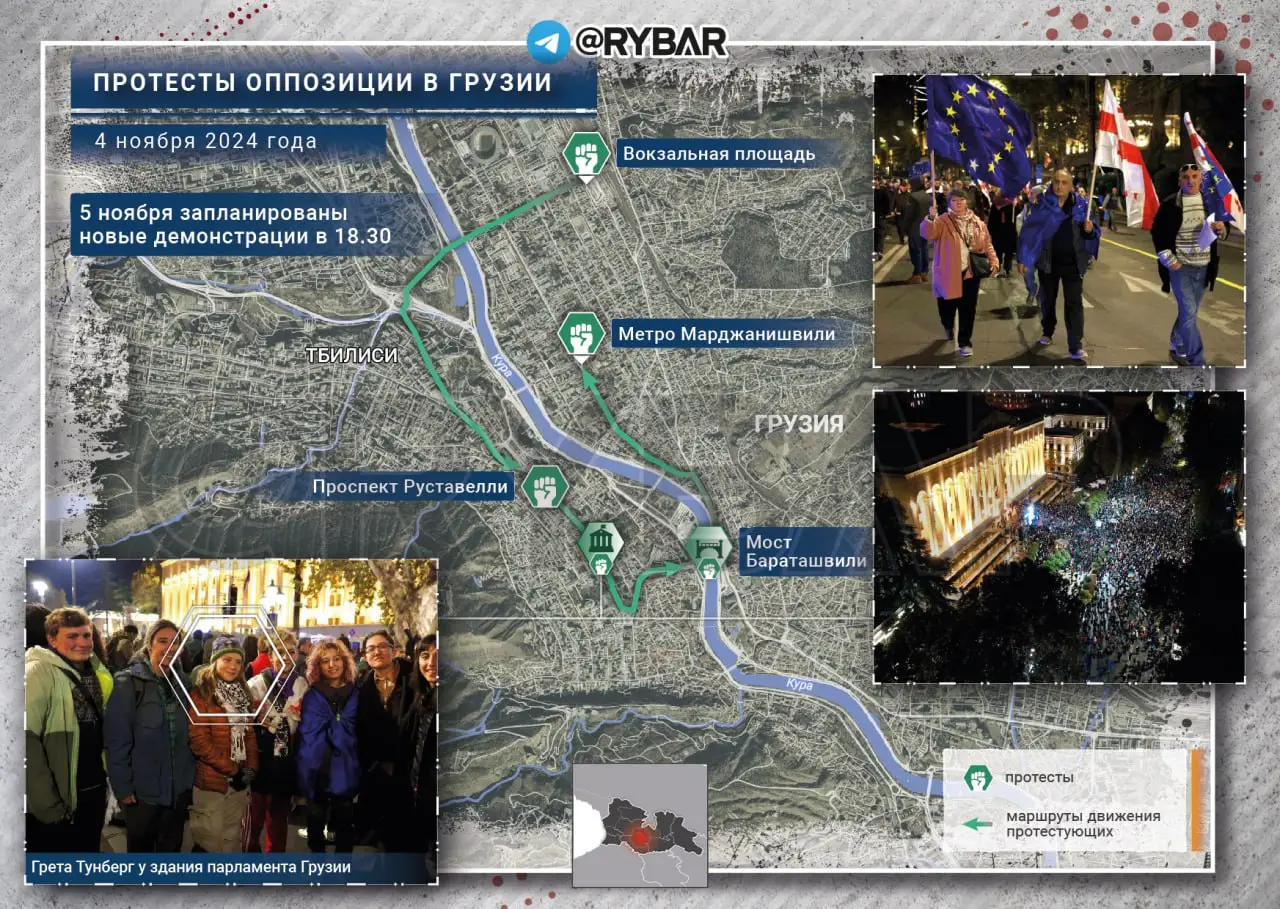Select the Метро Марджанишвили protest fist marker
The height and width of the screenshot is (909, 1280).
[x=580, y=335]
